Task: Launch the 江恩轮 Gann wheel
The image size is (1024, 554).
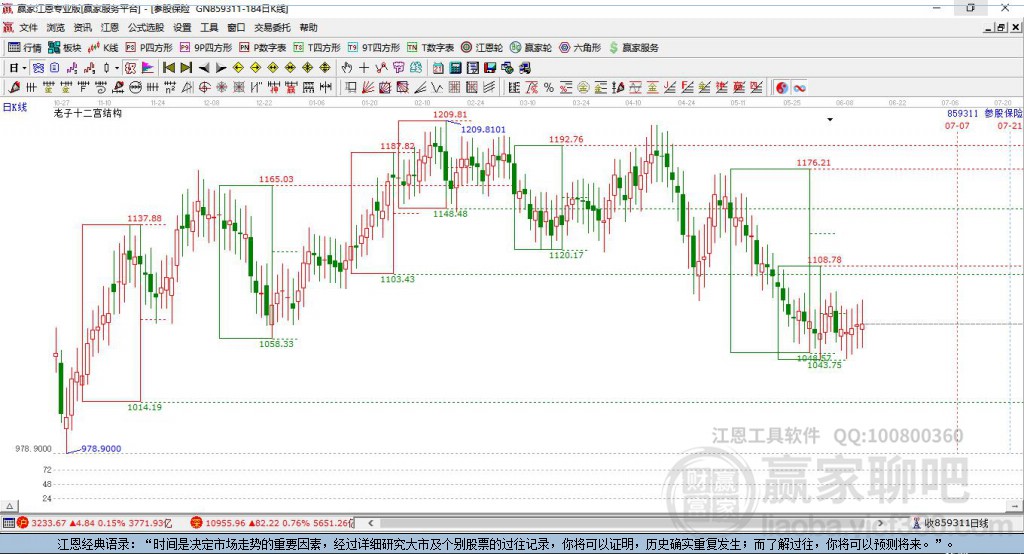Action: click(482, 48)
